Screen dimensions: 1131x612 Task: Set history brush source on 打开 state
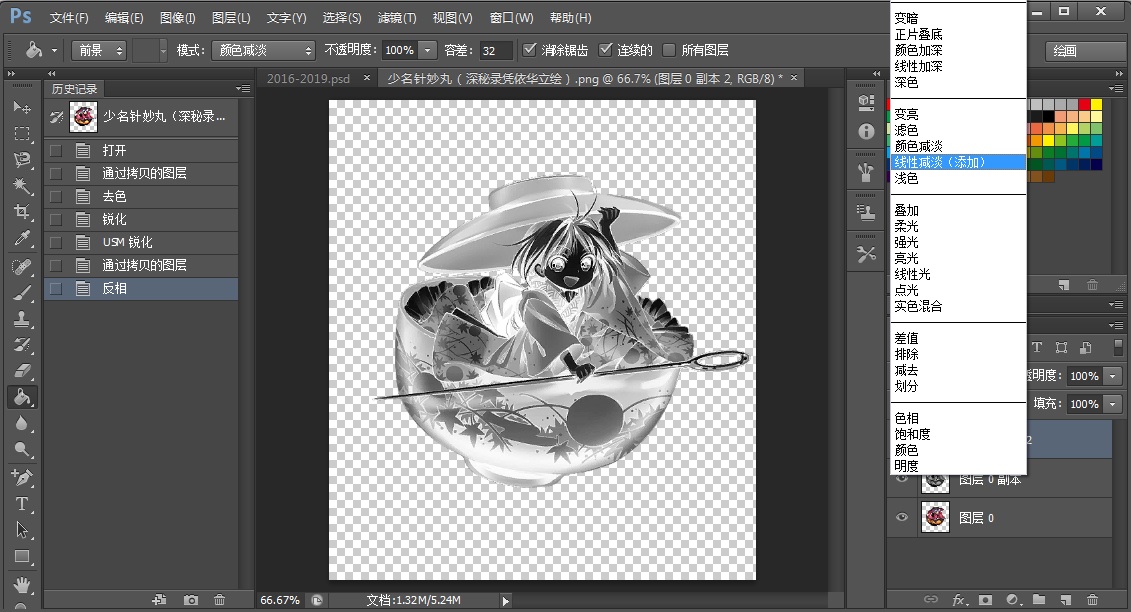tap(56, 150)
